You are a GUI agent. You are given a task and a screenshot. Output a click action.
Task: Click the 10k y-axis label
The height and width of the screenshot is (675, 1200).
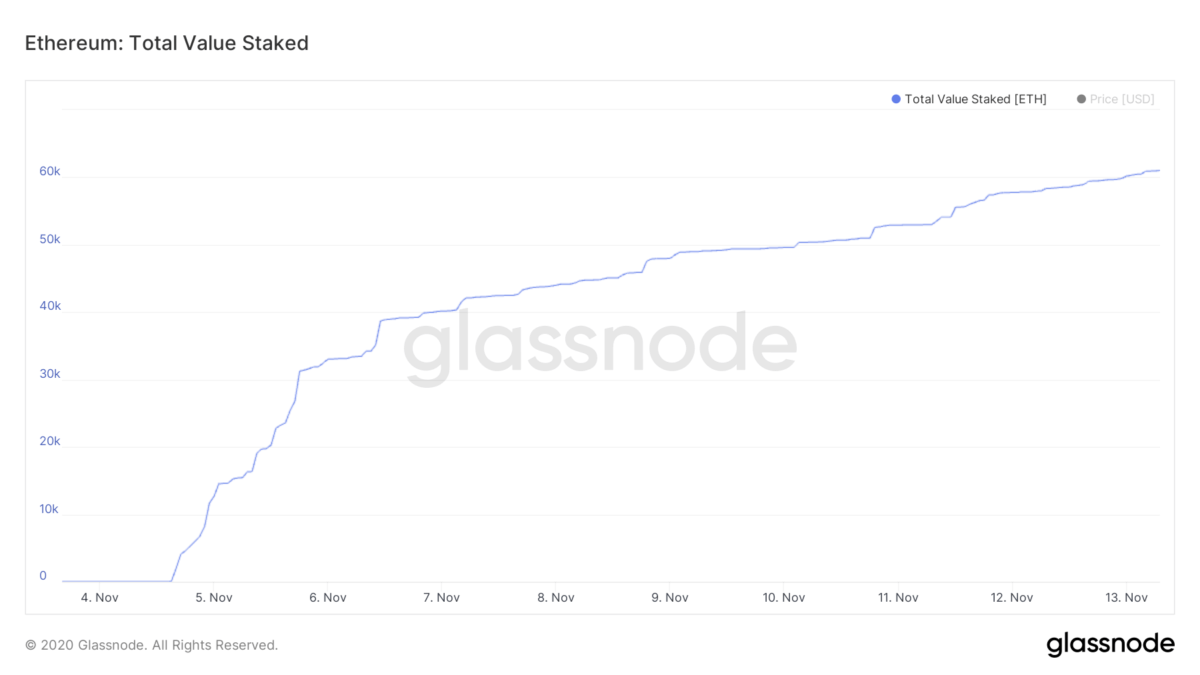(50, 509)
